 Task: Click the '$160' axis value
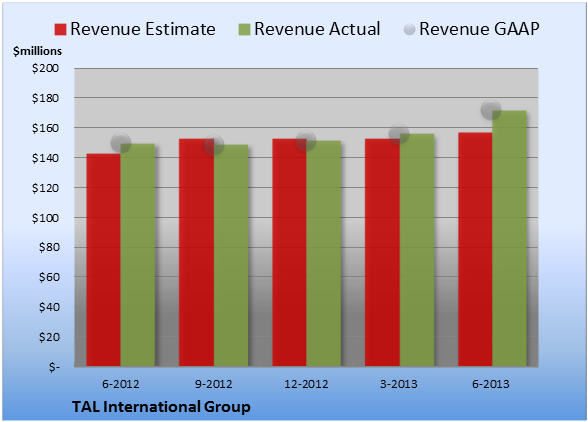[x=45, y=128]
